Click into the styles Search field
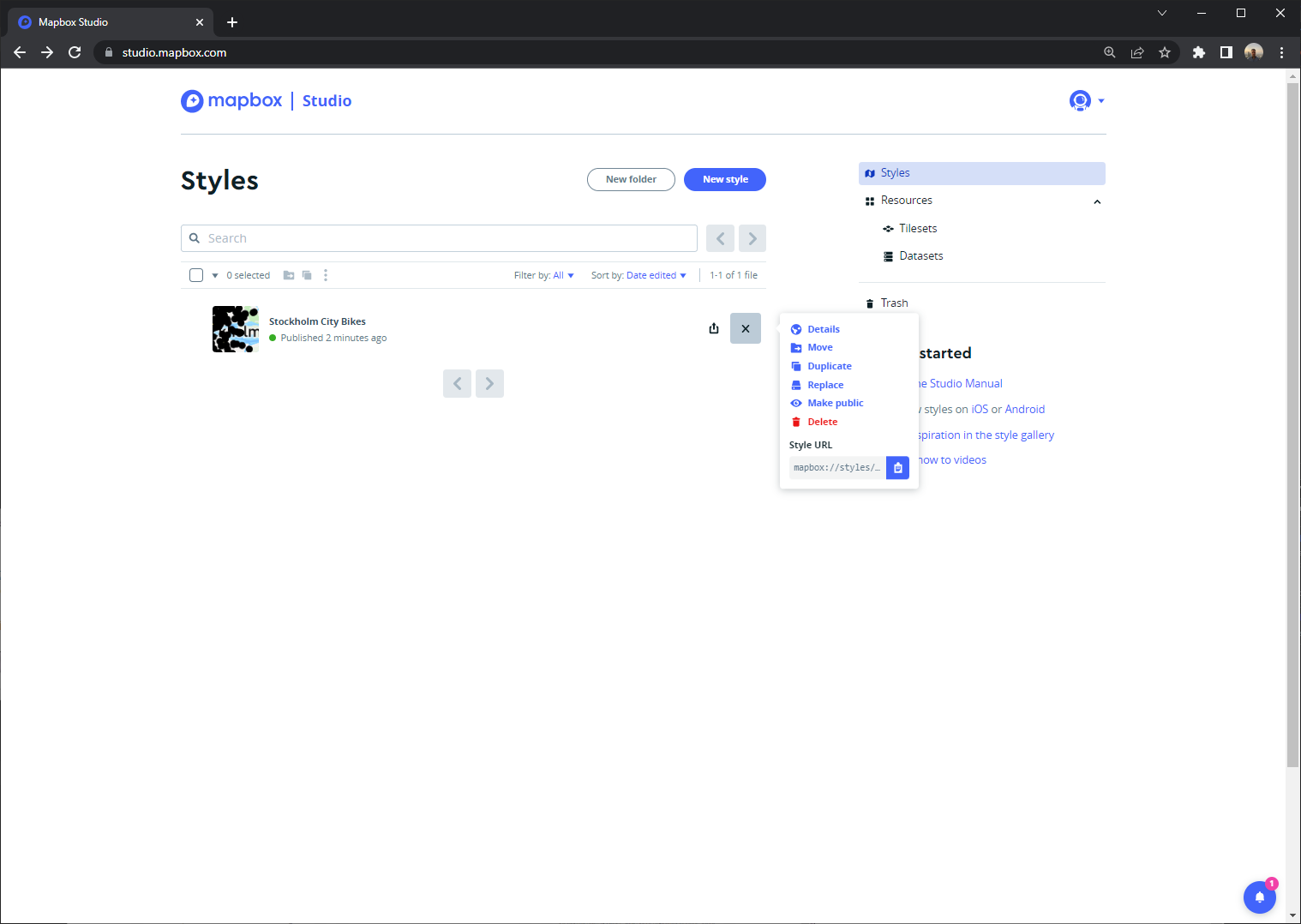The image size is (1301, 924). 439,238
